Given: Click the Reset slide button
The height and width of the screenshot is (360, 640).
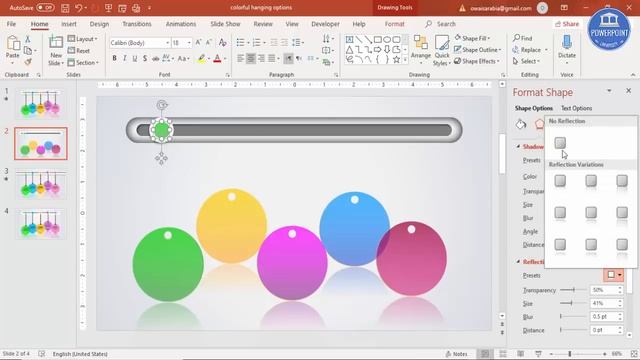Looking at the screenshot, I should (79, 51).
